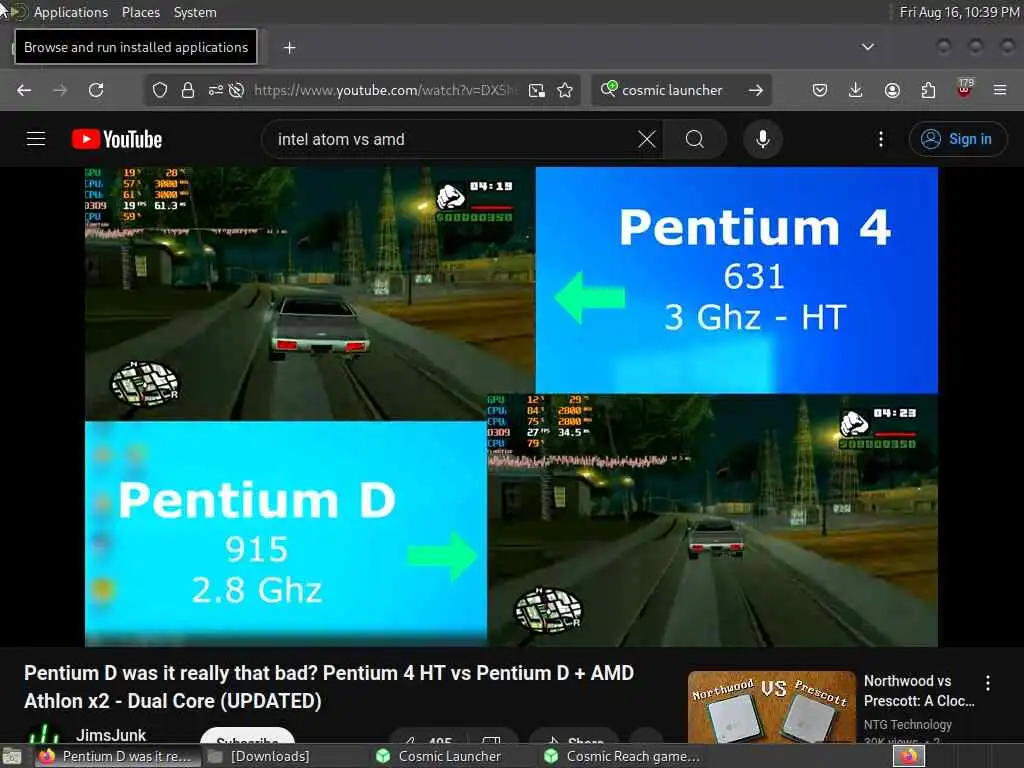Click the Firefox workspace switcher thumbnail

[x=909, y=756]
